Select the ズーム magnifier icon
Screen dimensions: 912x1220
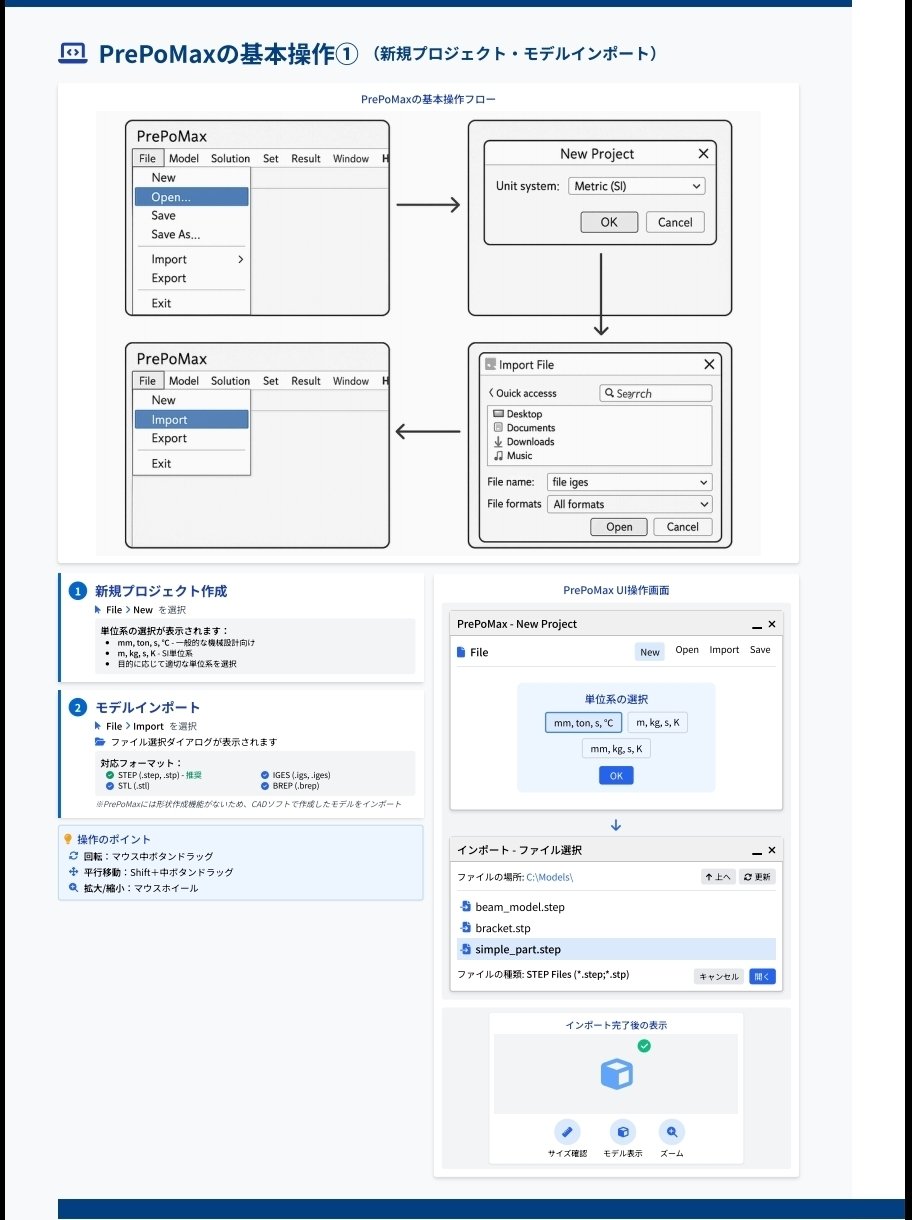pyautogui.click(x=671, y=1133)
